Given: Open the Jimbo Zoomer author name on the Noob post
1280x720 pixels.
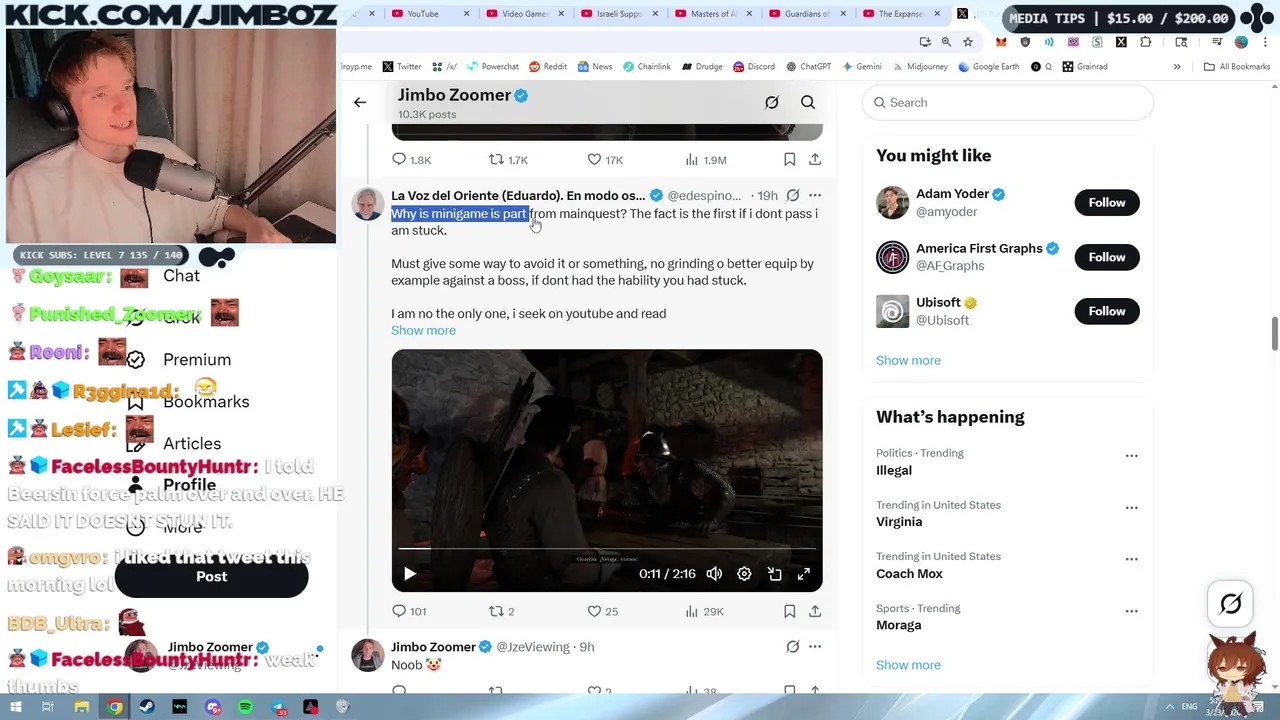Looking at the screenshot, I should coord(433,647).
